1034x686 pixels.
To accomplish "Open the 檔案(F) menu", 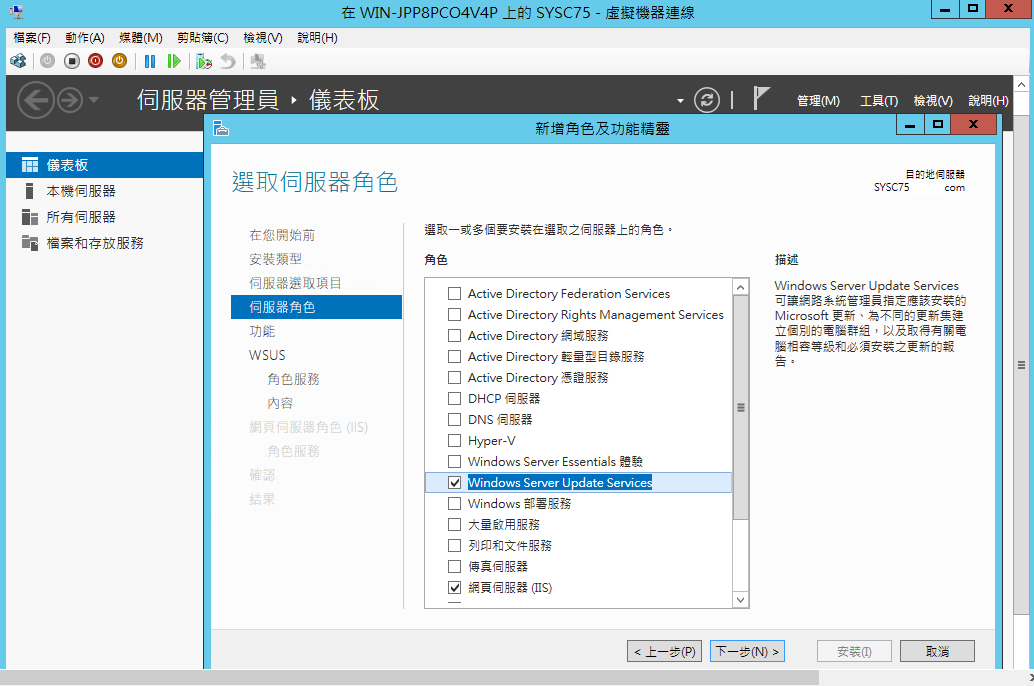I will [32, 38].
